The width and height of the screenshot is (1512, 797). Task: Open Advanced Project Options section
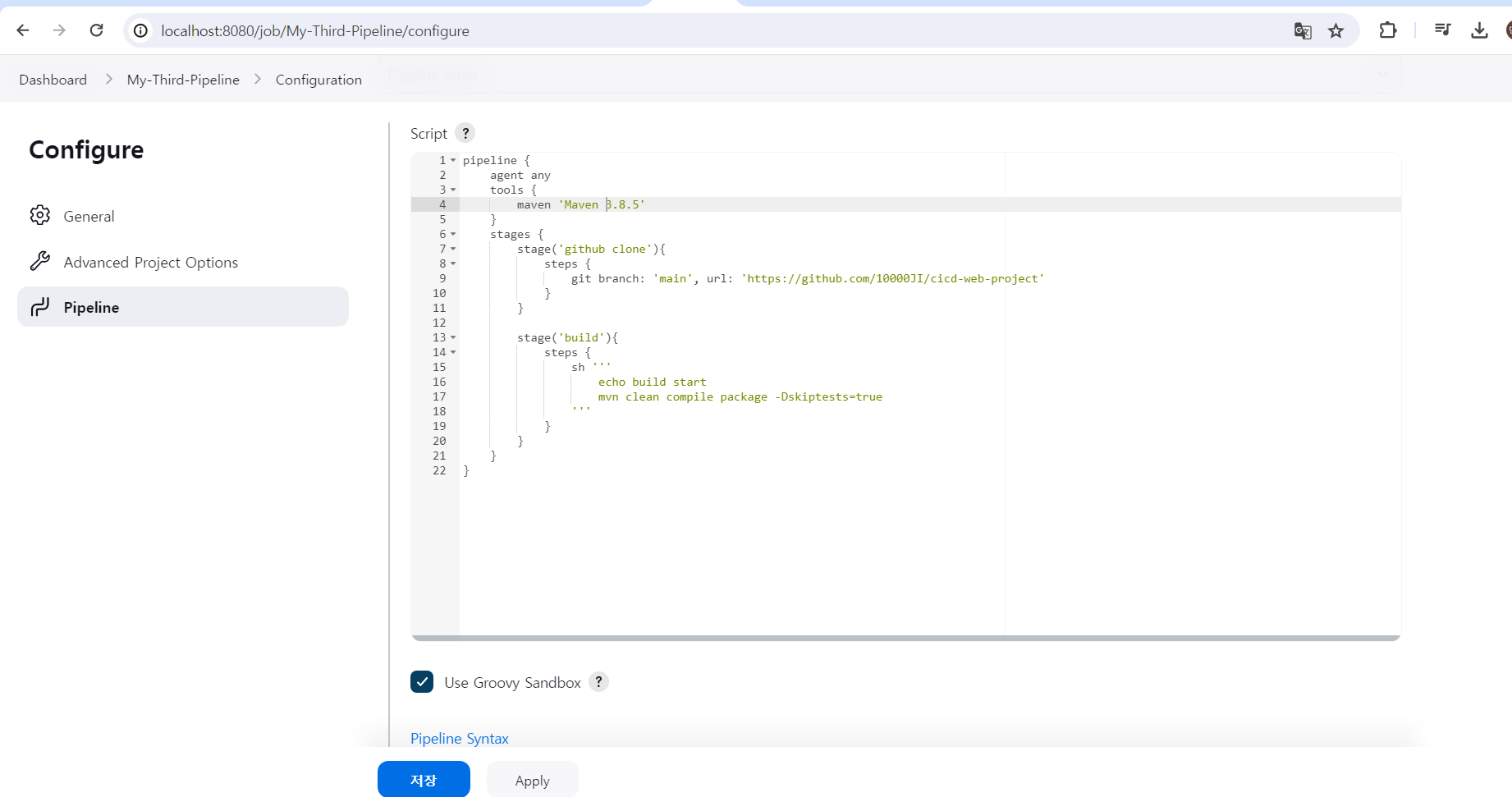point(183,262)
